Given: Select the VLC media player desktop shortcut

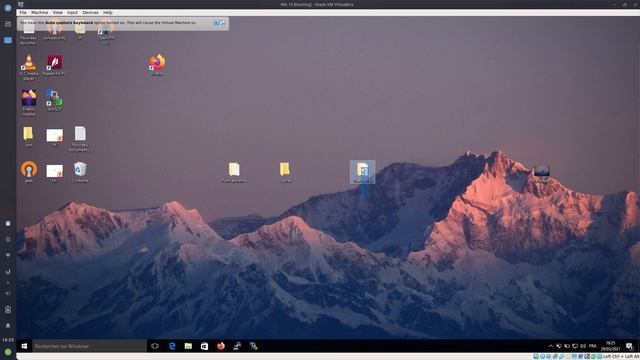Looking at the screenshot, I should [29, 67].
